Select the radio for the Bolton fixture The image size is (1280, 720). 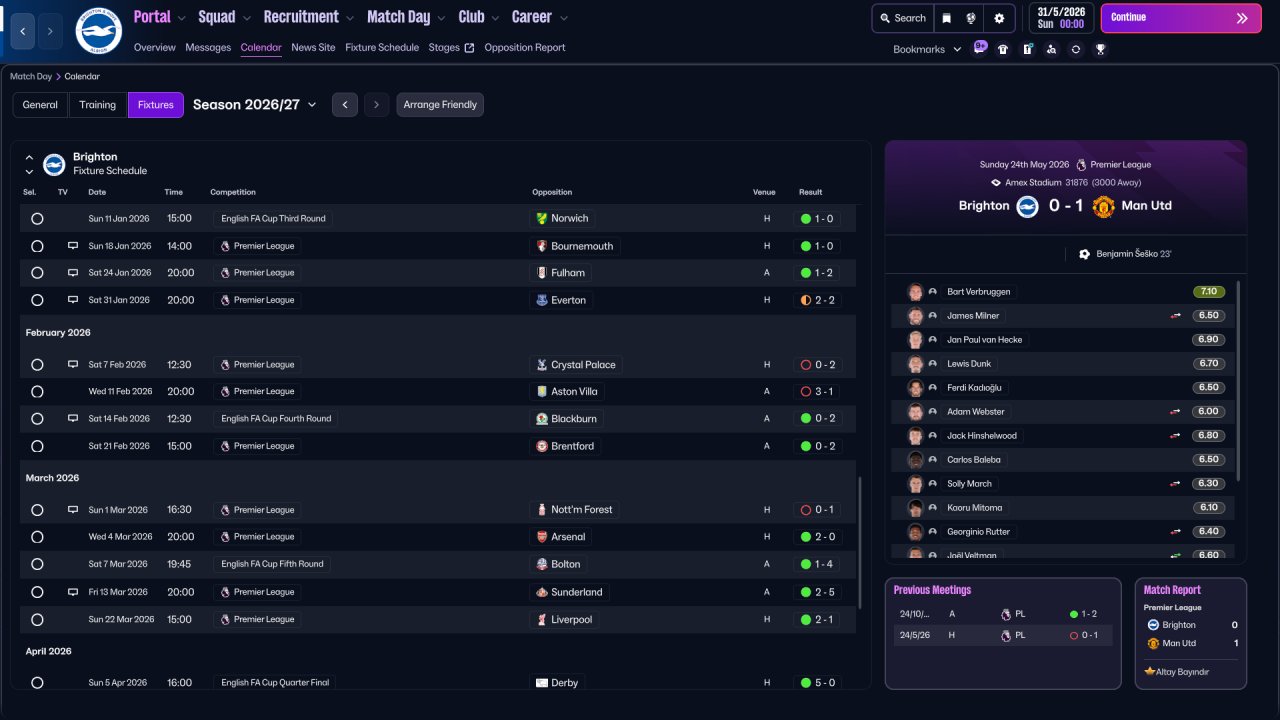tap(37, 564)
